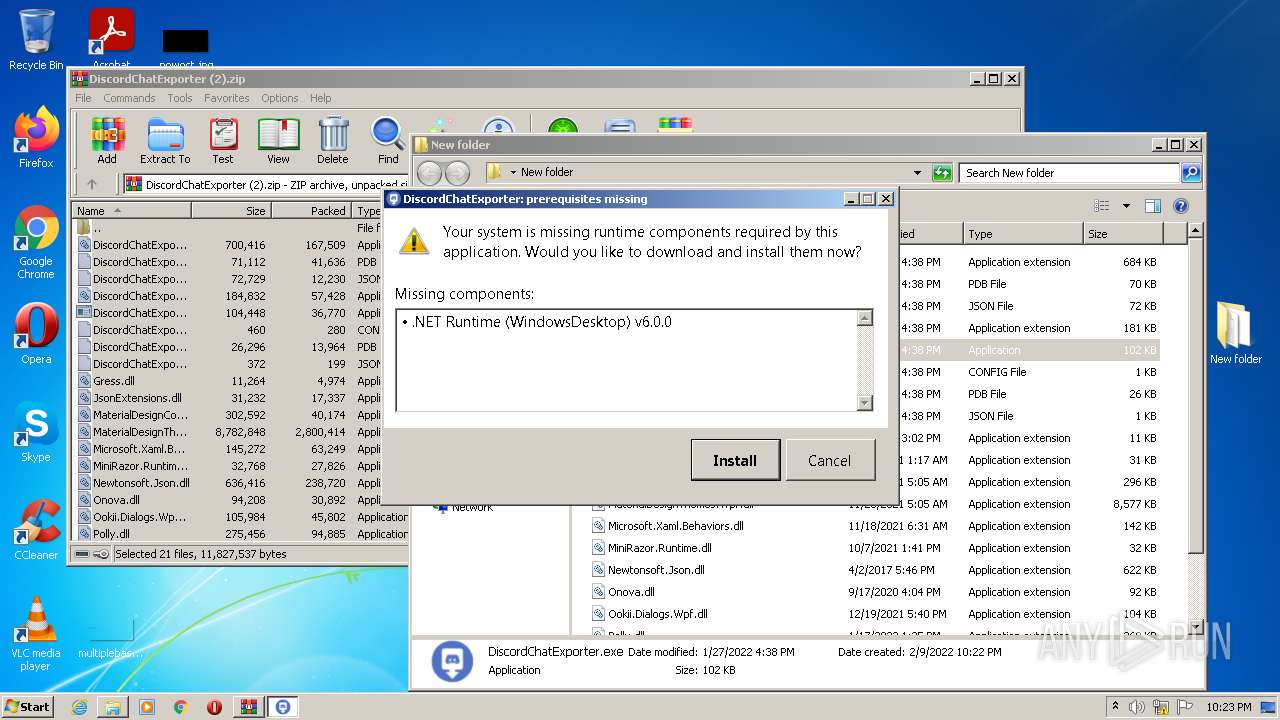Open New folder icon on desktop
Viewport: 1280px width, 720px height.
(x=1236, y=333)
